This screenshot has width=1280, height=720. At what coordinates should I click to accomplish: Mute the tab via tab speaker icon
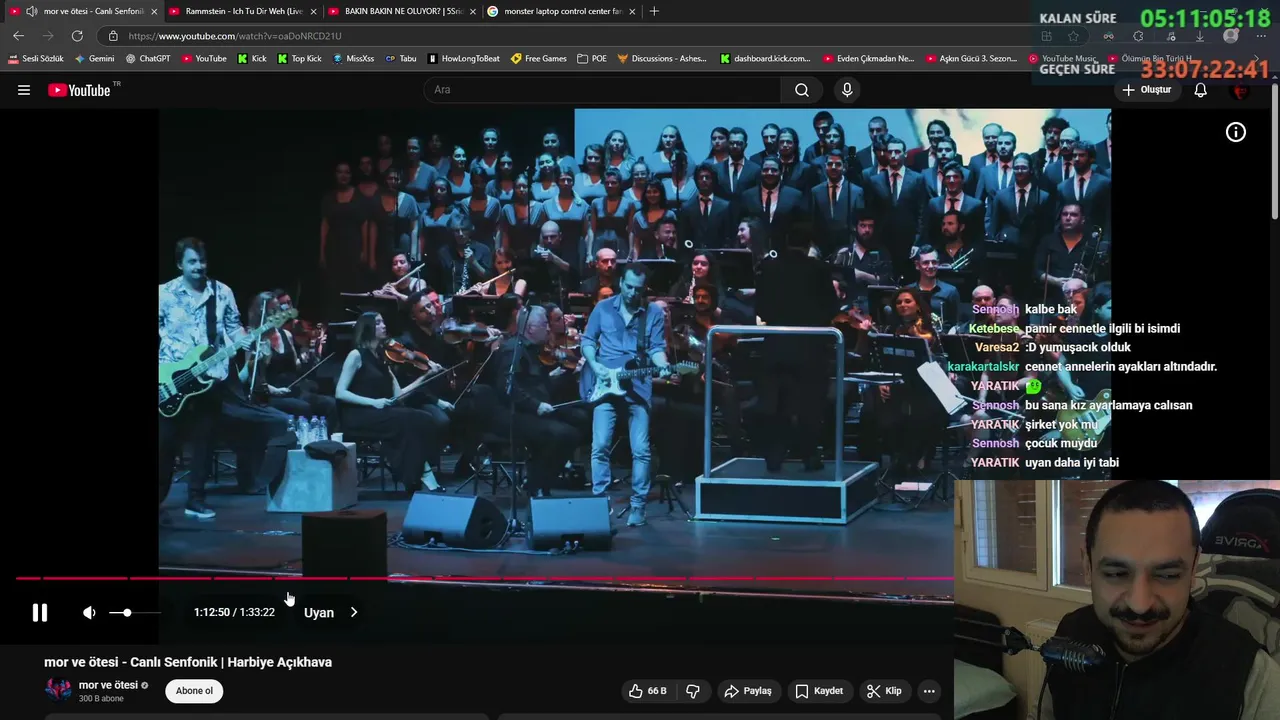pyautogui.click(x=31, y=11)
